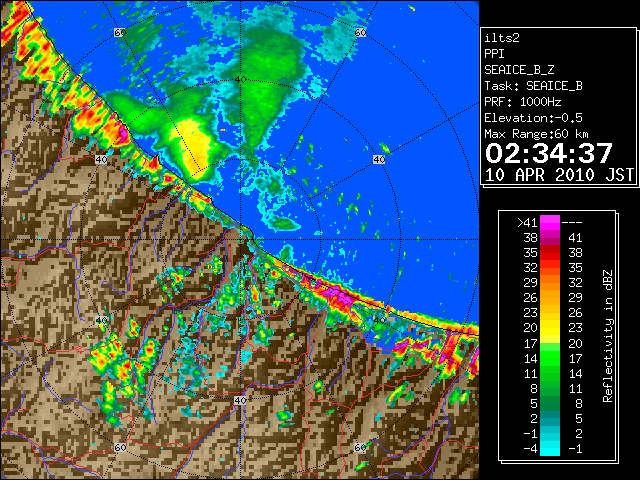This screenshot has width=640, height=480.
Task: Pick the red 35 dBZ color swatch
Action: coord(550,253)
